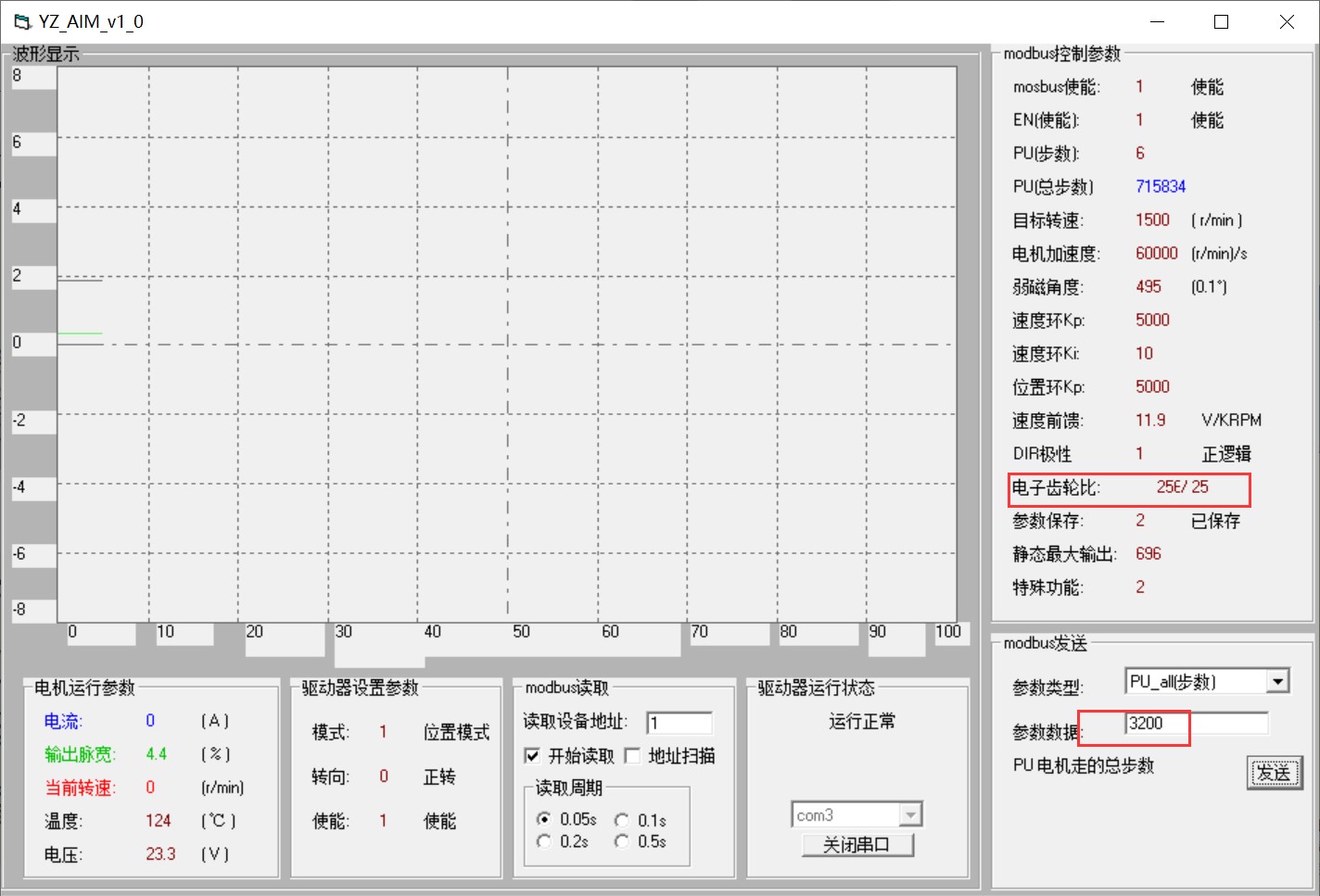Click the 静态最大输出 value 696
This screenshot has height=896, width=1320.
[1149, 553]
